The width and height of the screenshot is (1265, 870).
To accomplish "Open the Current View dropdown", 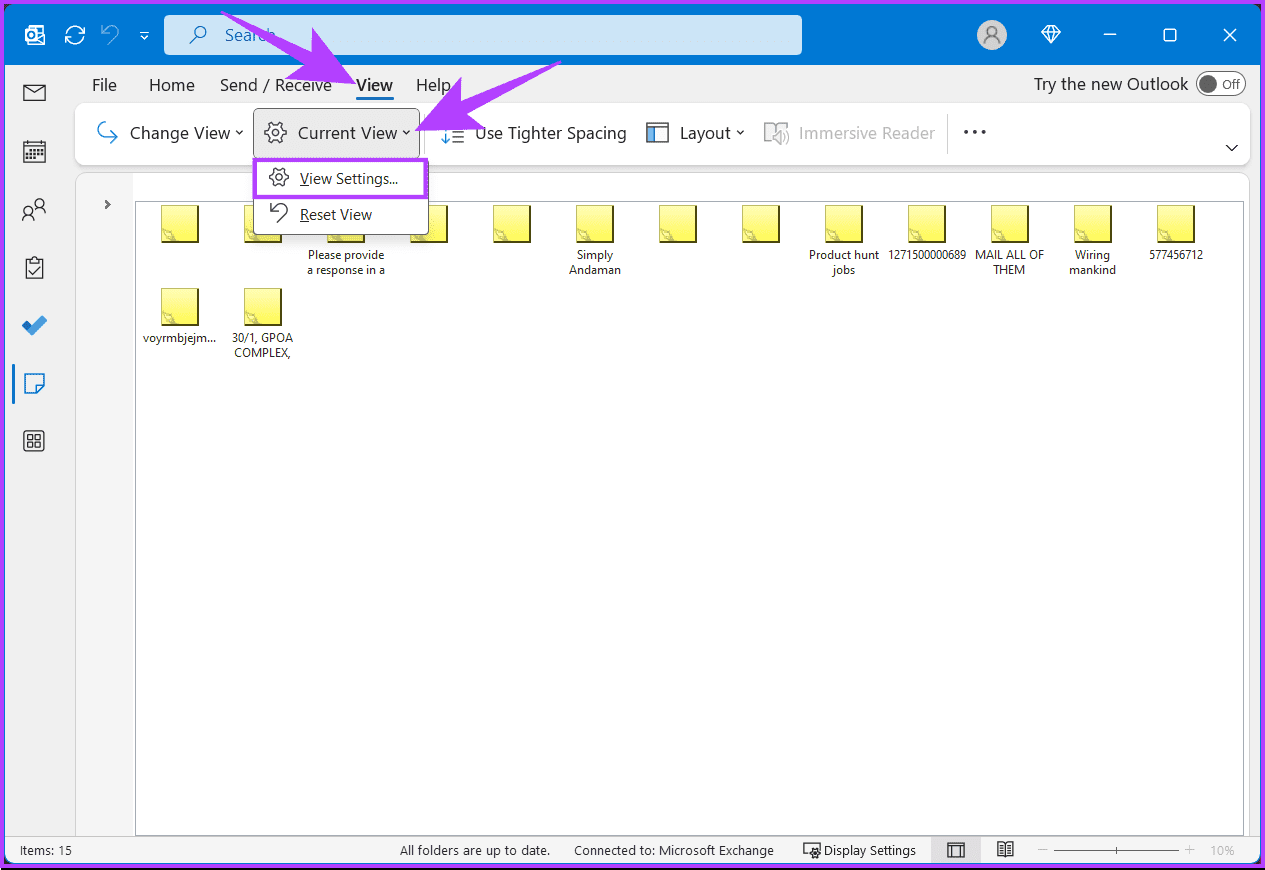I will point(335,132).
